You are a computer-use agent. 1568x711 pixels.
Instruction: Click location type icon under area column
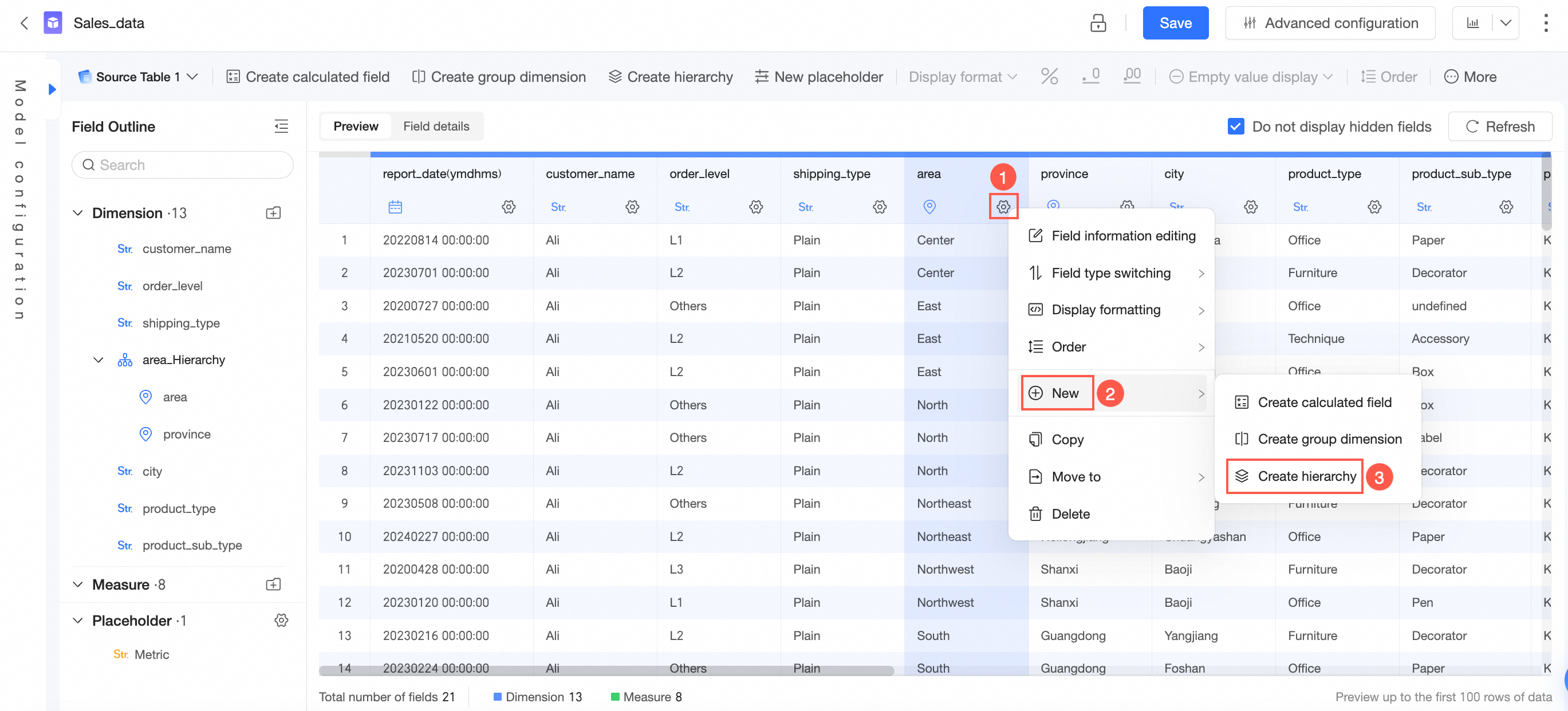click(x=929, y=207)
